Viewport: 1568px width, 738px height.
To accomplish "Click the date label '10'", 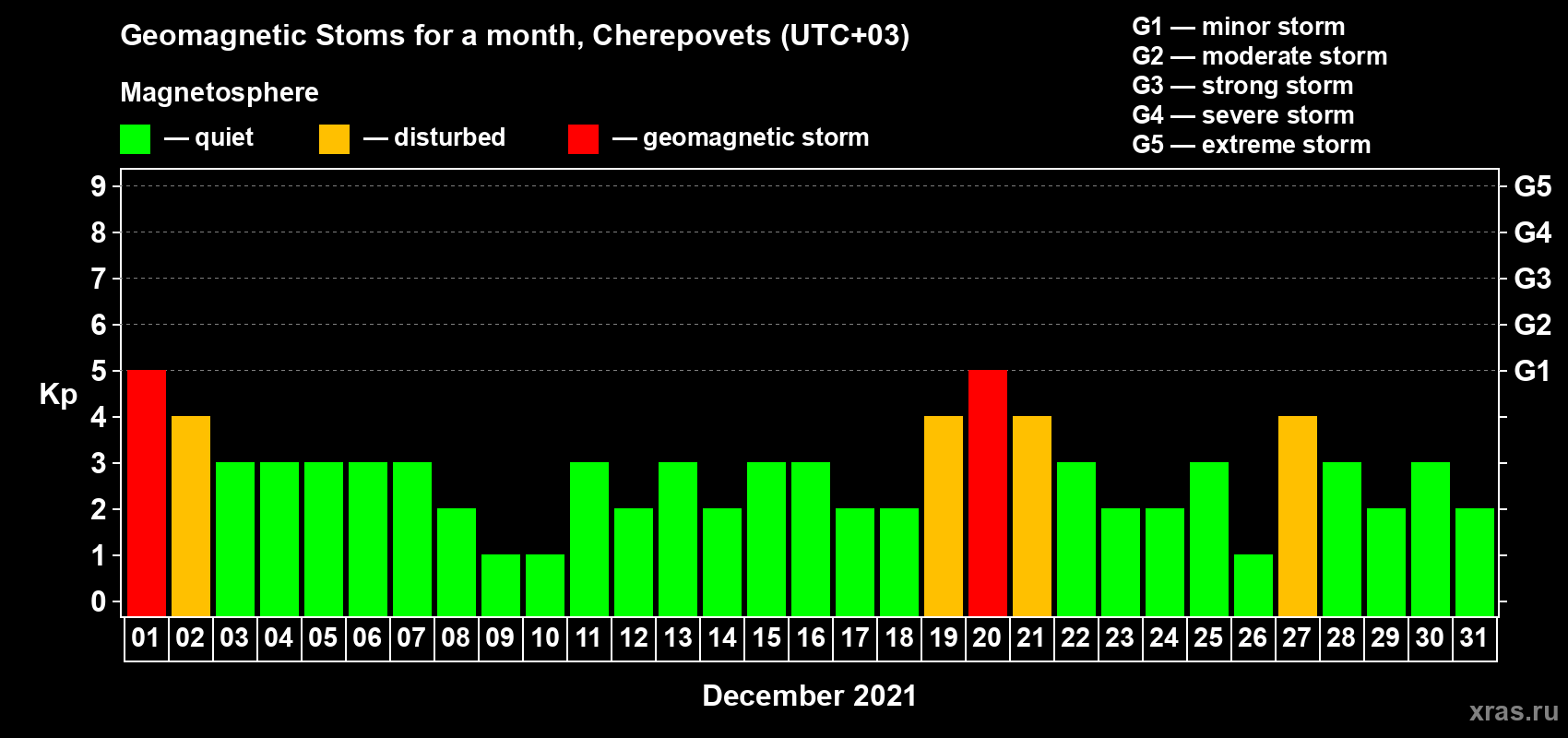I will coord(545,638).
